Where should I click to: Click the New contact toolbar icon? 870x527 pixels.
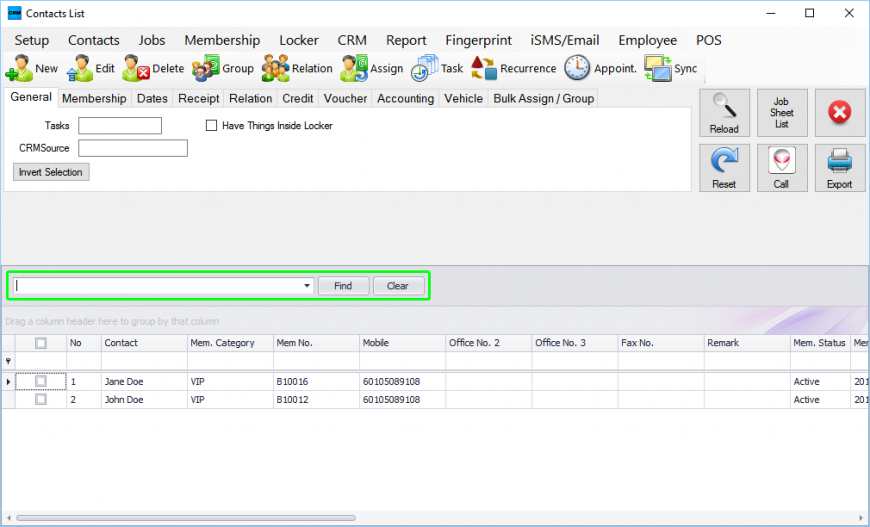click(19, 69)
